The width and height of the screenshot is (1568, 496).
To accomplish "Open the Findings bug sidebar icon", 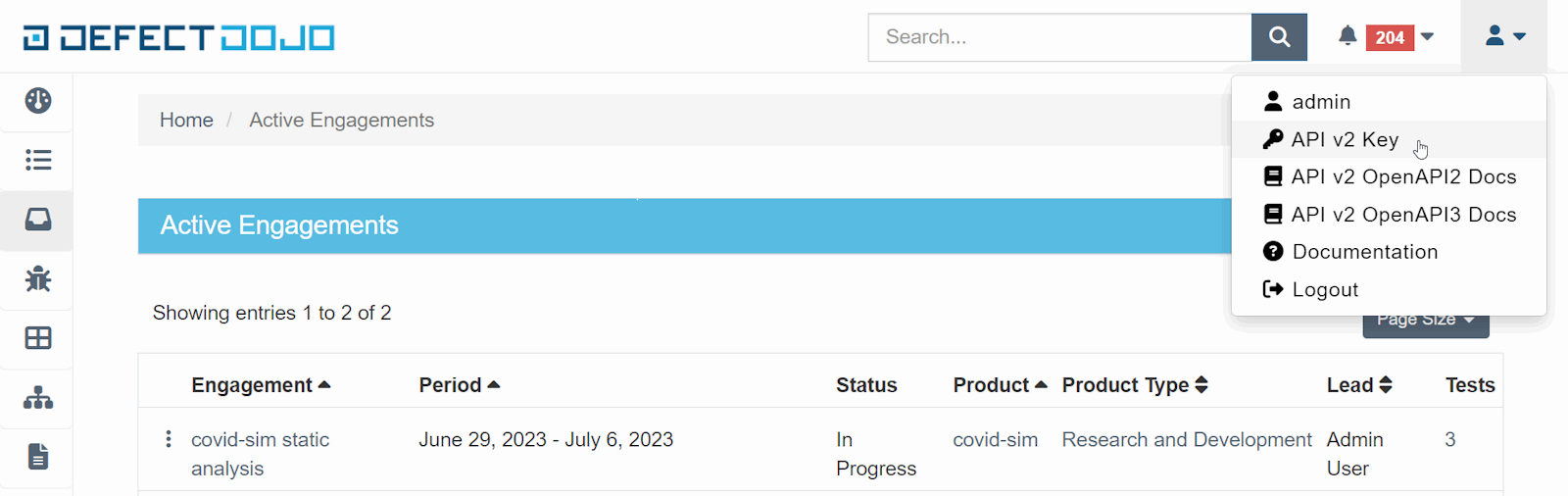I will 38,279.
